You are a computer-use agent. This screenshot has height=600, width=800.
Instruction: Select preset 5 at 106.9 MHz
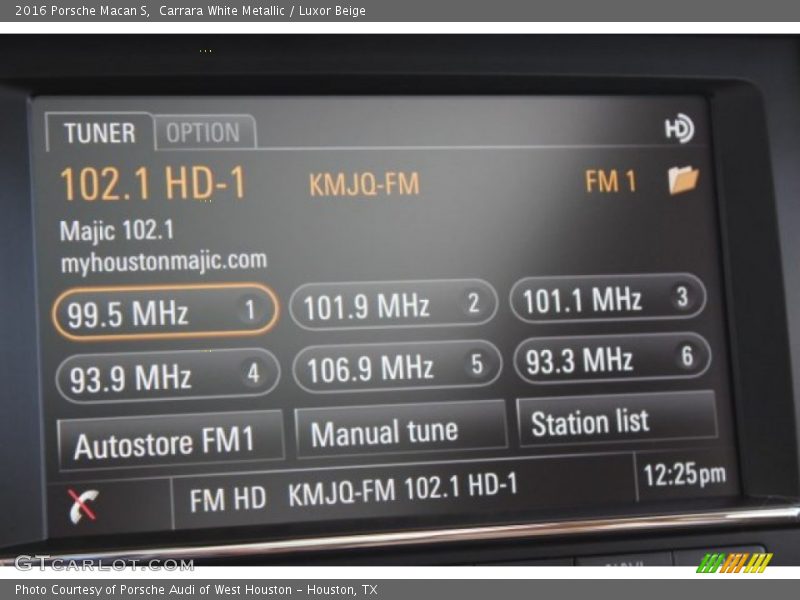click(x=397, y=366)
